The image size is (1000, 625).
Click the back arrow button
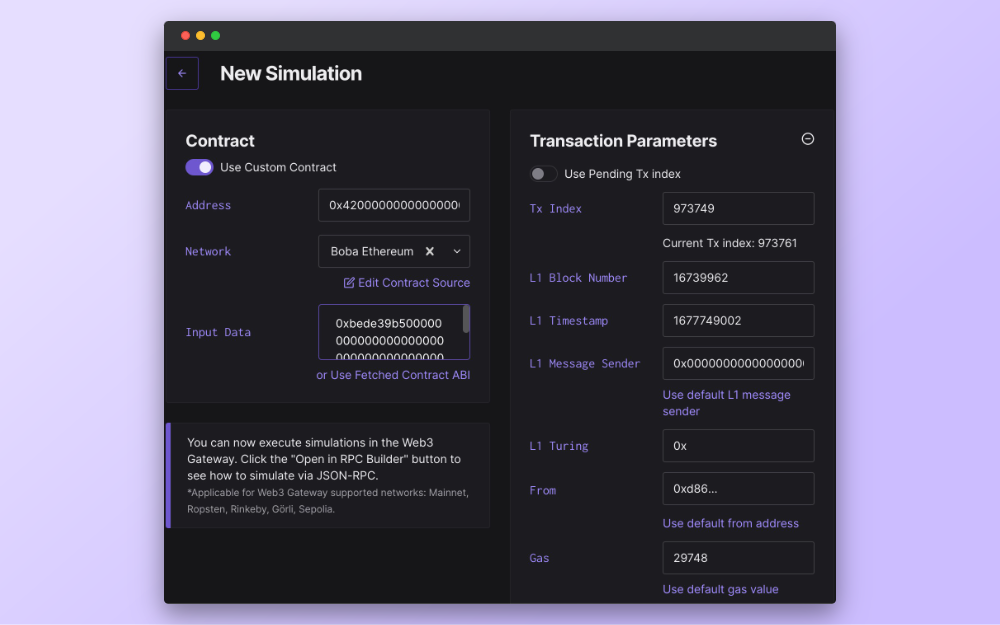coord(182,74)
